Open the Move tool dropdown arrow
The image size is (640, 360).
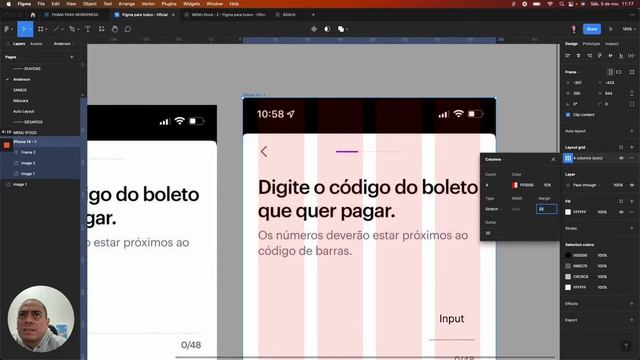[30, 29]
